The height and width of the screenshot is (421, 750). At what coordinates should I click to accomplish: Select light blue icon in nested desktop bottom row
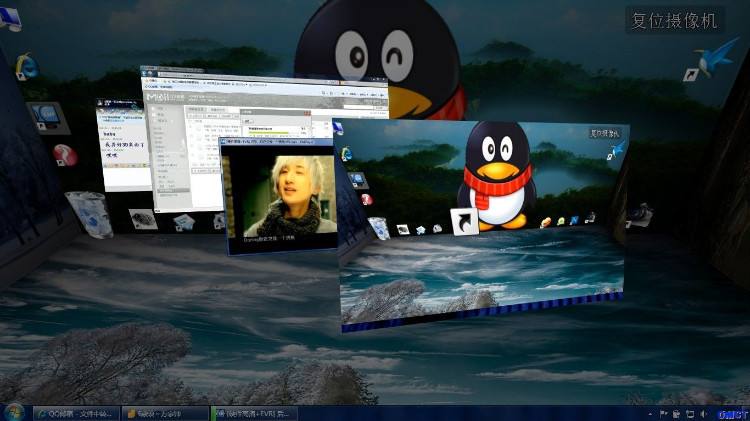(420, 230)
